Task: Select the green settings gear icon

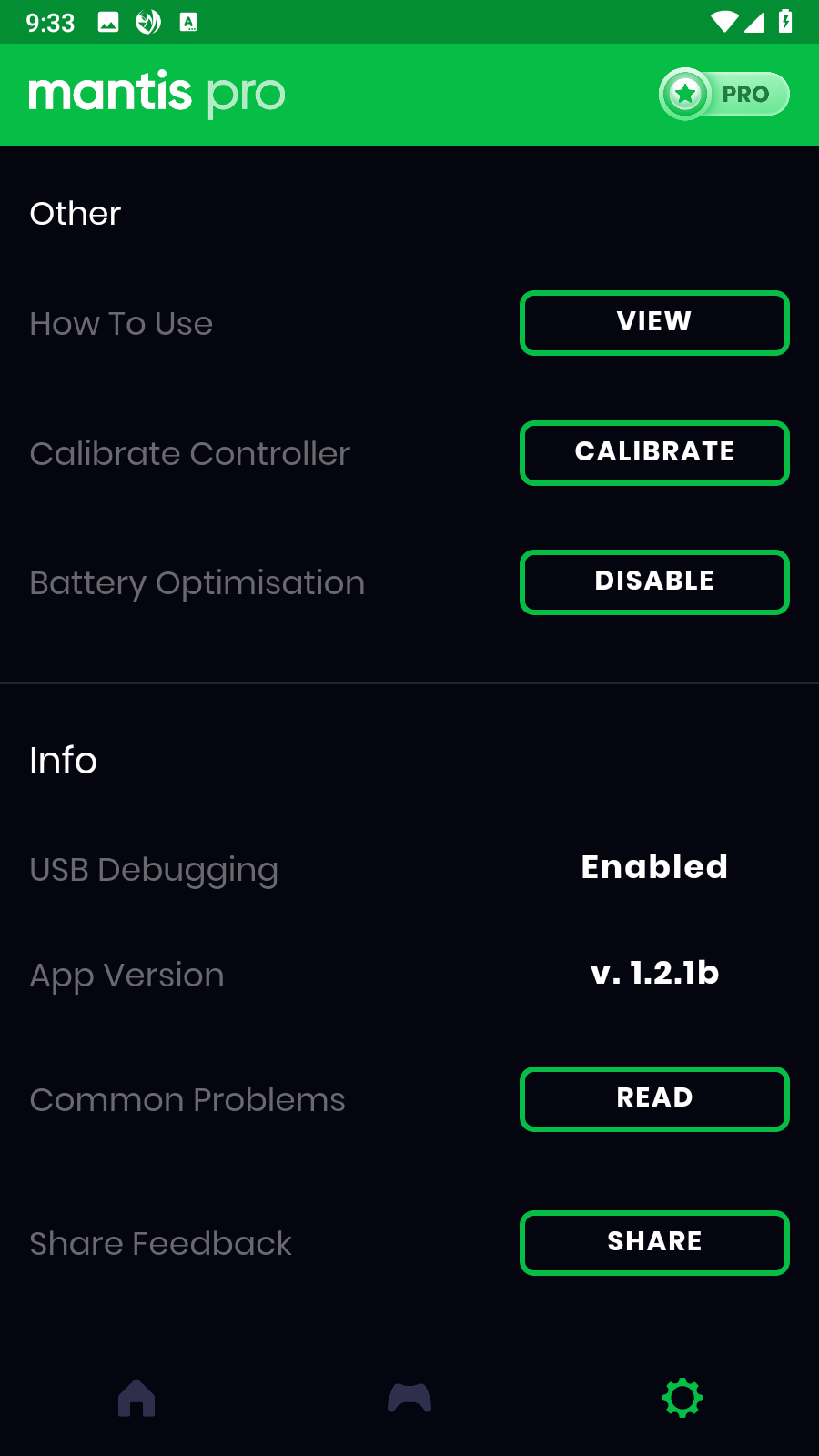Action: tap(682, 1398)
